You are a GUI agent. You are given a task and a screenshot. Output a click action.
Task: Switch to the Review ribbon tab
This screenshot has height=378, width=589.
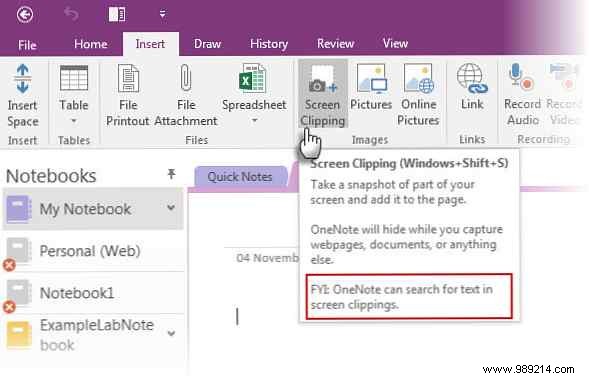pyautogui.click(x=335, y=44)
